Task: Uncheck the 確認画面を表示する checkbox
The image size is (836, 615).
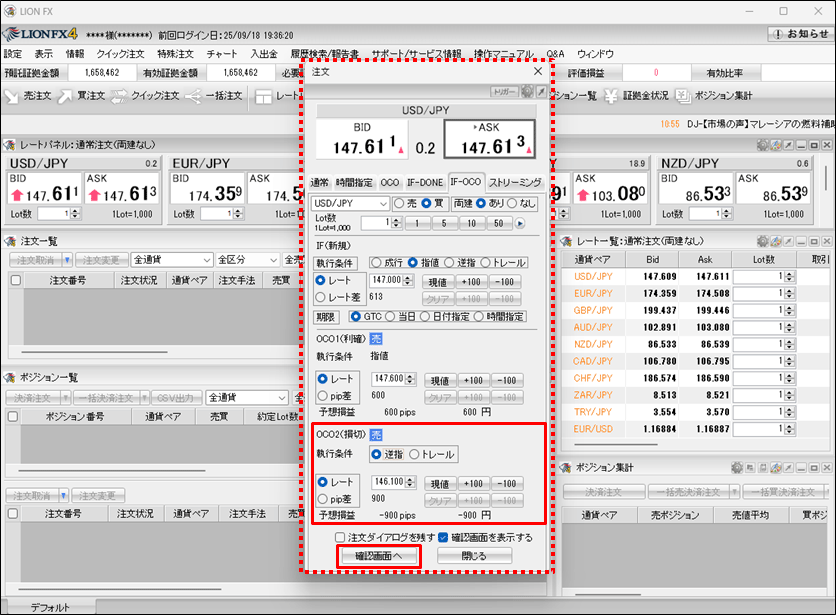Action: click(x=443, y=537)
